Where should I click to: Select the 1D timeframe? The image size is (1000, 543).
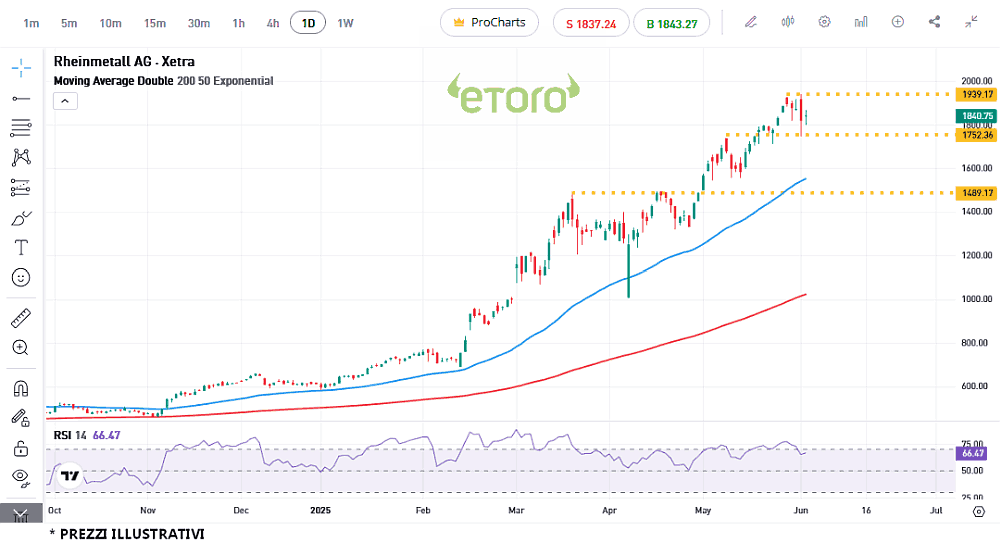click(308, 23)
